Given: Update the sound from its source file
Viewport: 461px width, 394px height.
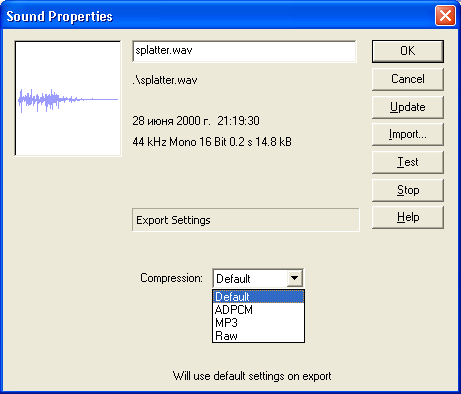Looking at the screenshot, I should coord(408,107).
